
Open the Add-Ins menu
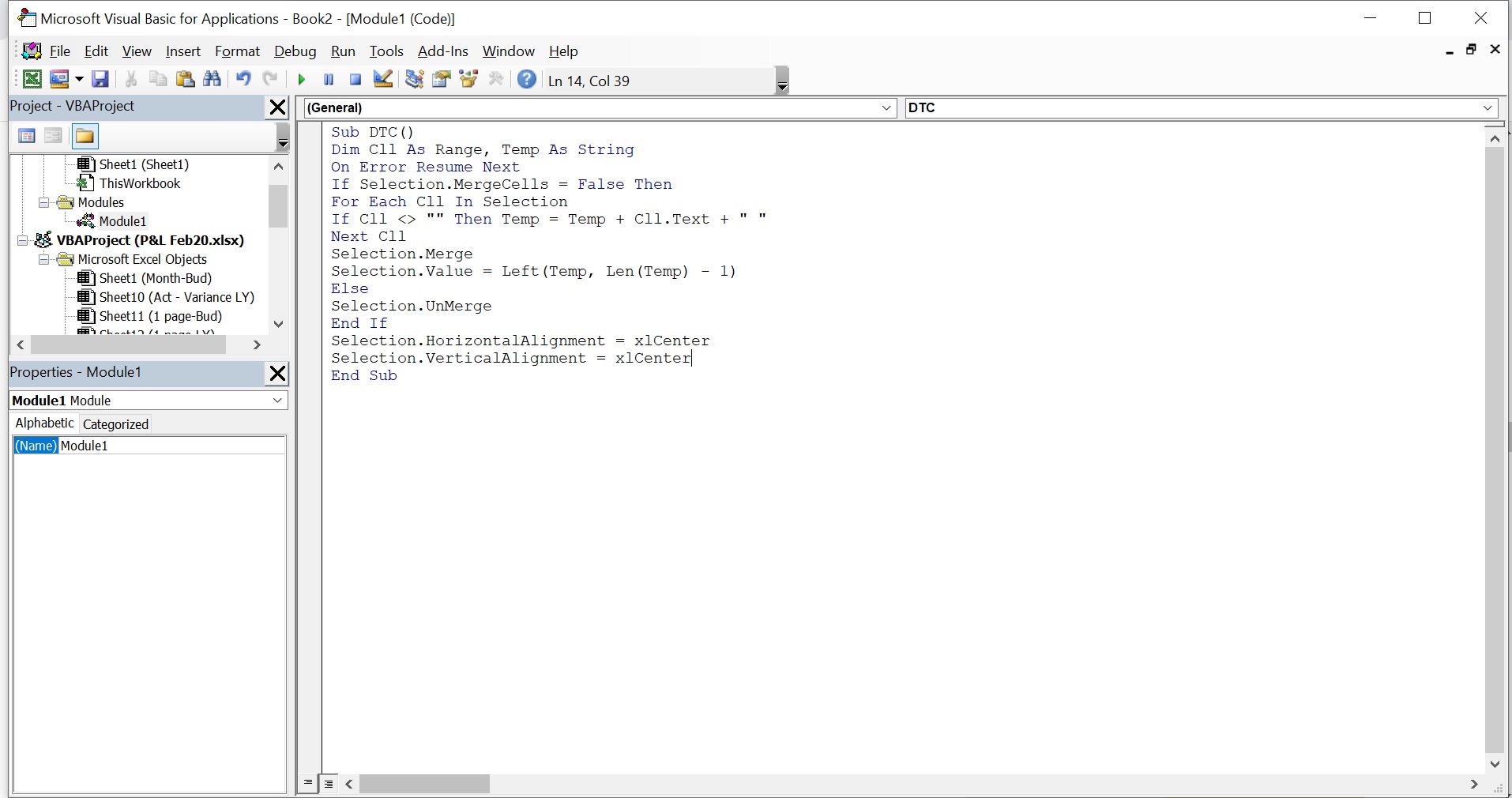tap(442, 51)
